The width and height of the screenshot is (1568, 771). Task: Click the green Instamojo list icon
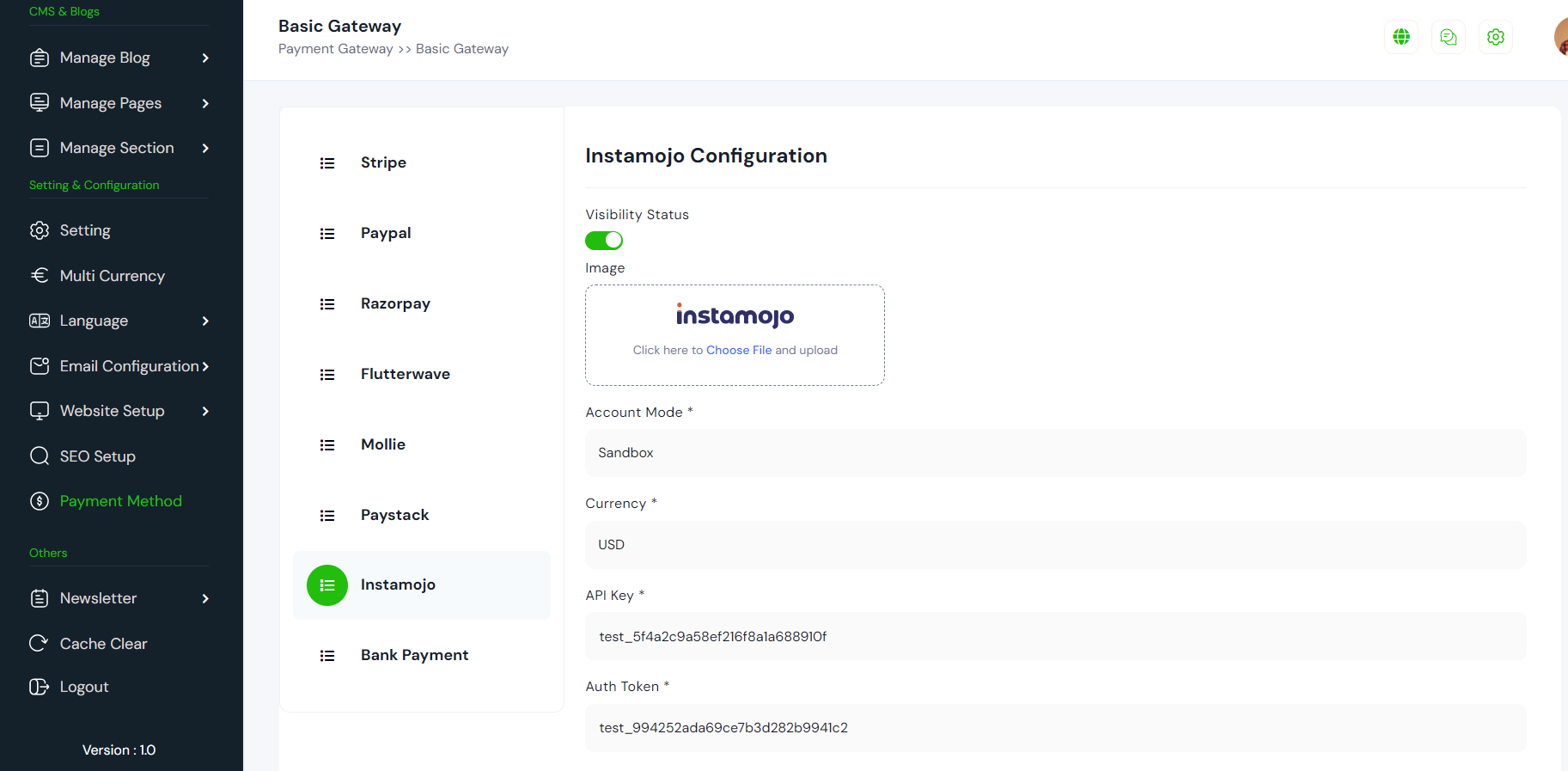click(327, 585)
